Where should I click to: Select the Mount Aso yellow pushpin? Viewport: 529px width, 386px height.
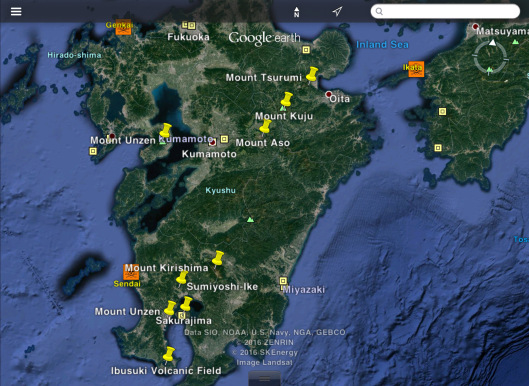point(265,127)
